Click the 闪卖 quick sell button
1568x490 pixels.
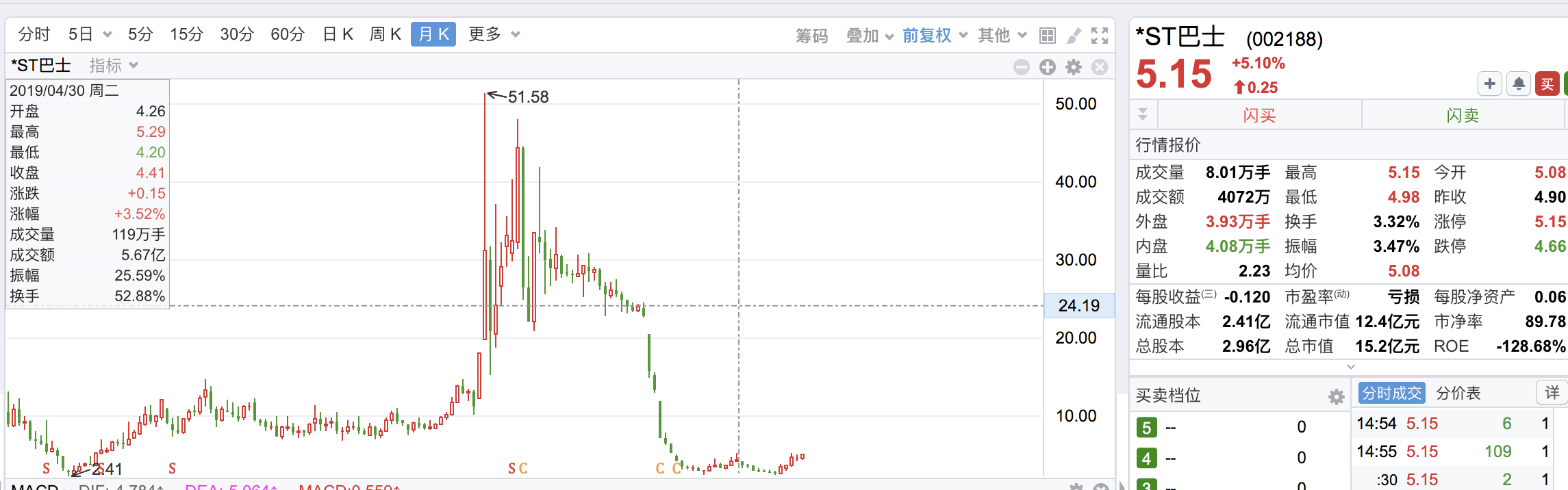coord(1463,115)
